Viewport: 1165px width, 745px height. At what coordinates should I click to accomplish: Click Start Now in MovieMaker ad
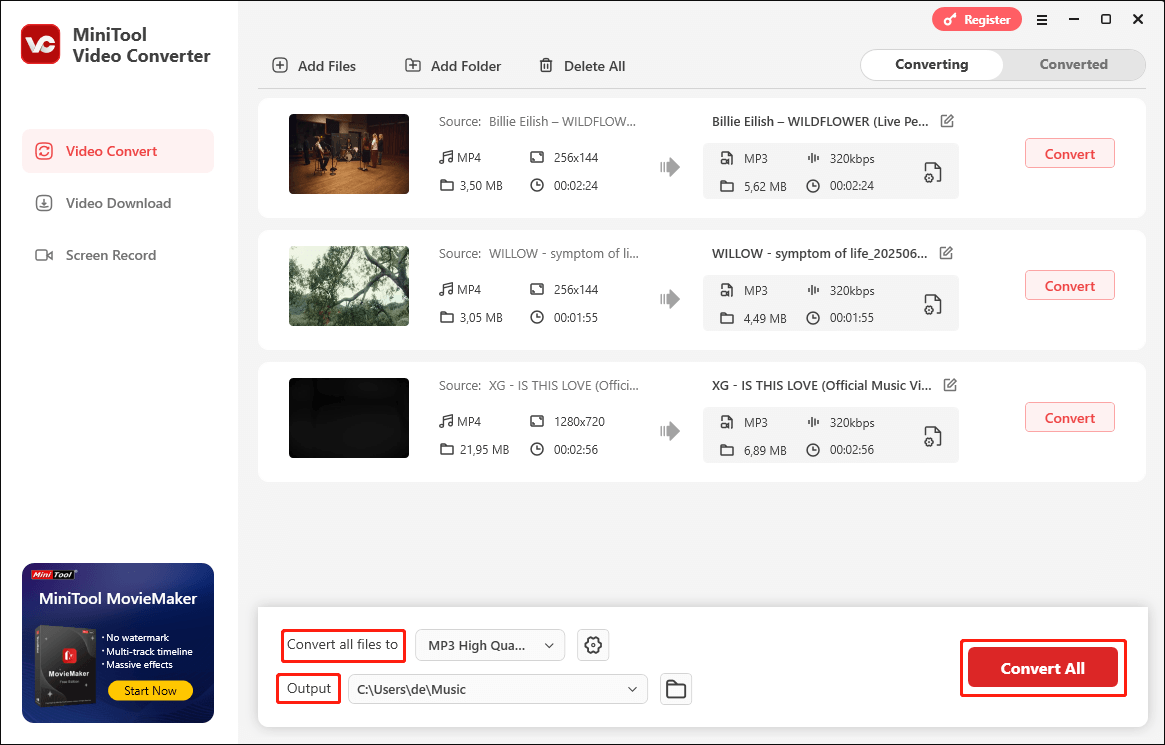[x=150, y=690]
